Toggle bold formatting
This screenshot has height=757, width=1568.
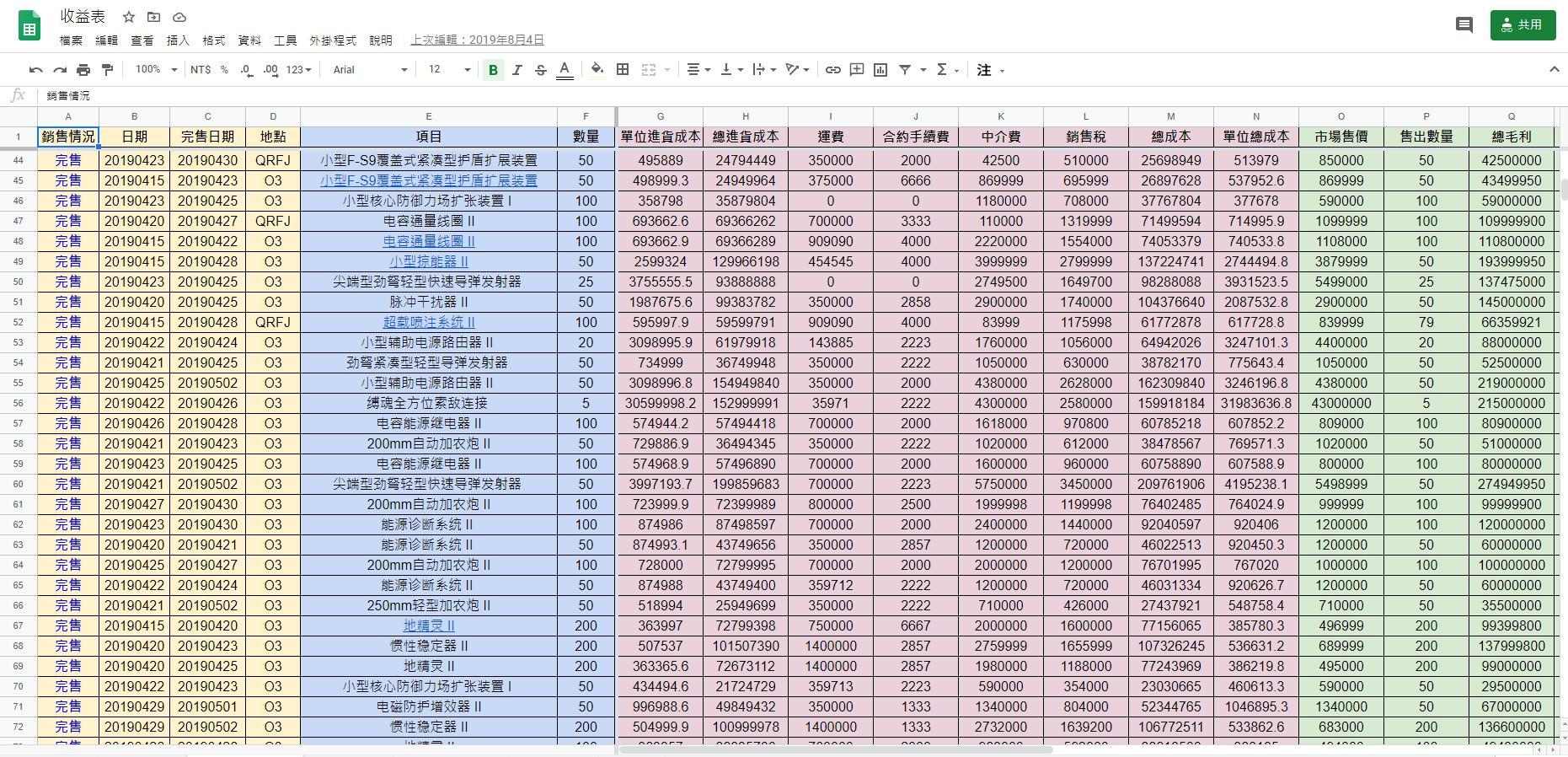(x=493, y=70)
